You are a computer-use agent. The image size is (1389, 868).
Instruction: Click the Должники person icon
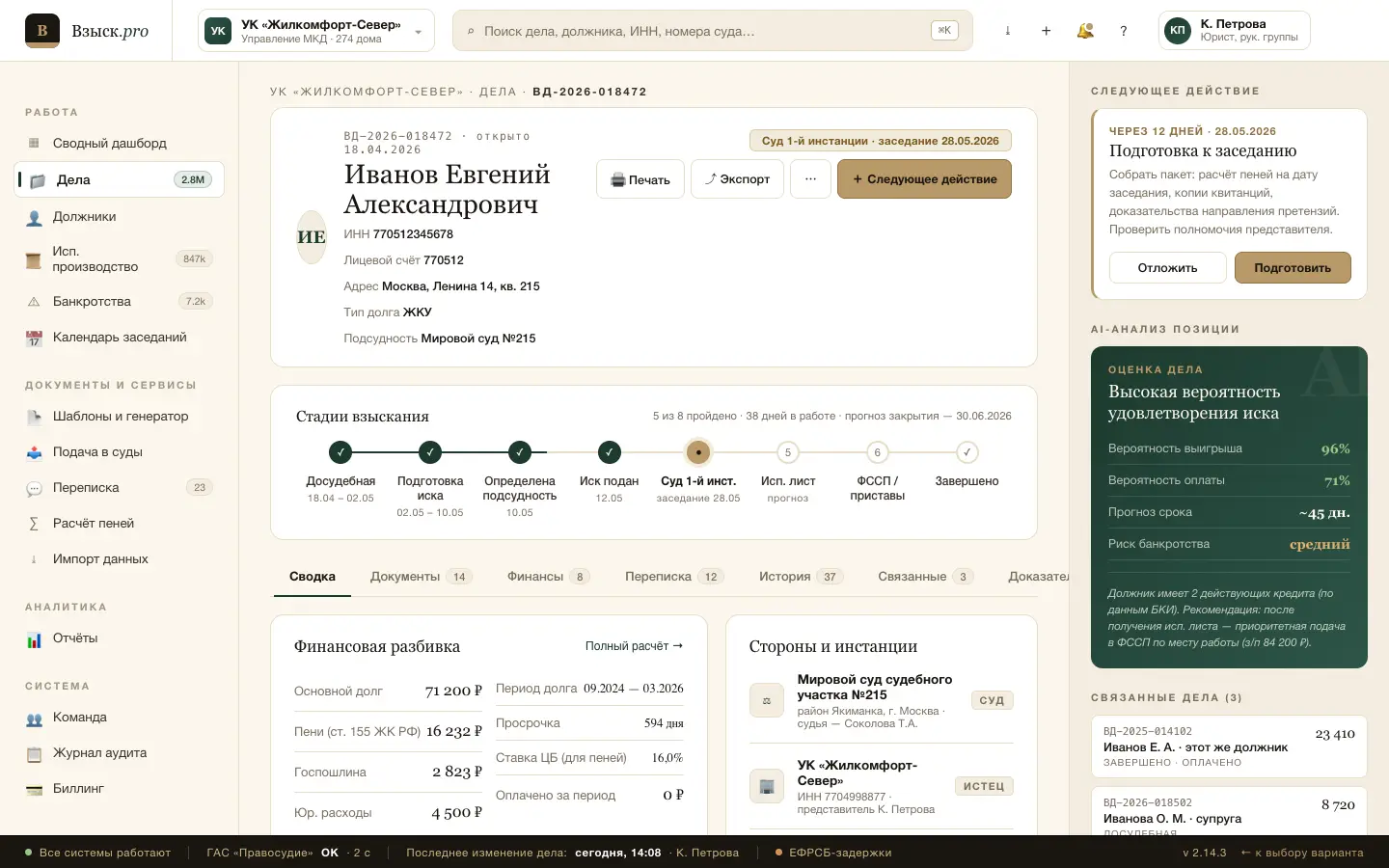point(34,217)
